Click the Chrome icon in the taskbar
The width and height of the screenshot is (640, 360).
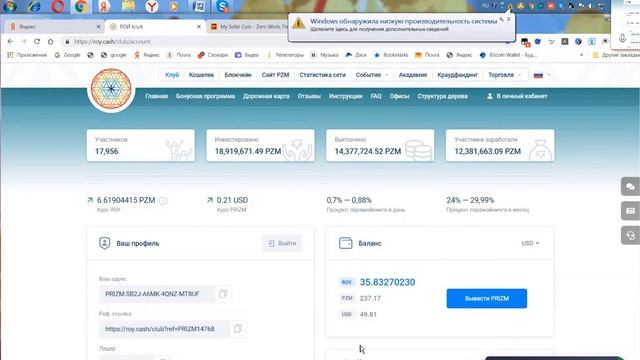click(x=81, y=6)
